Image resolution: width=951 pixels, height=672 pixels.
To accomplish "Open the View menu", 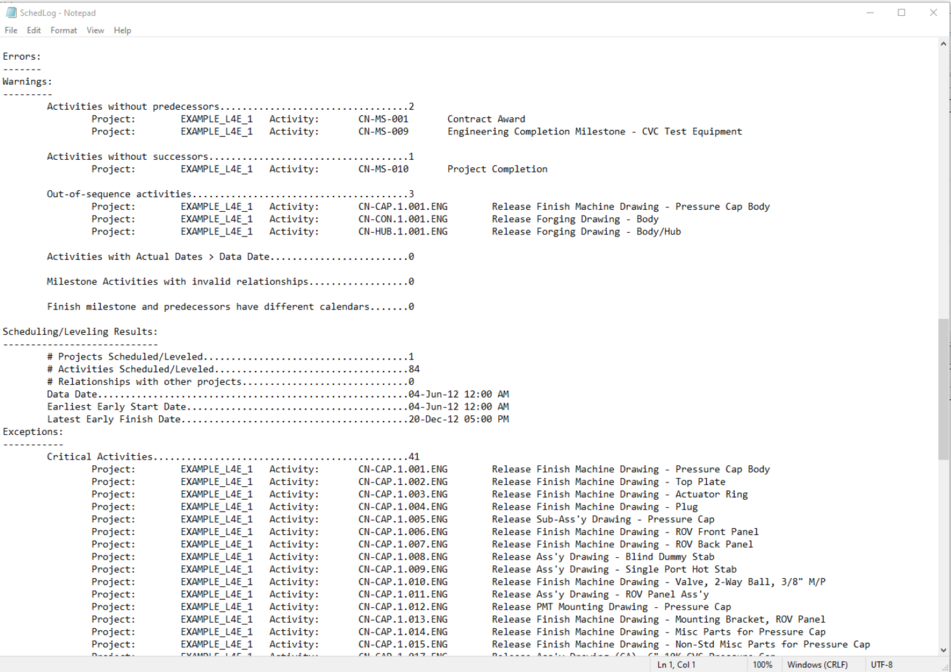I will (x=95, y=30).
